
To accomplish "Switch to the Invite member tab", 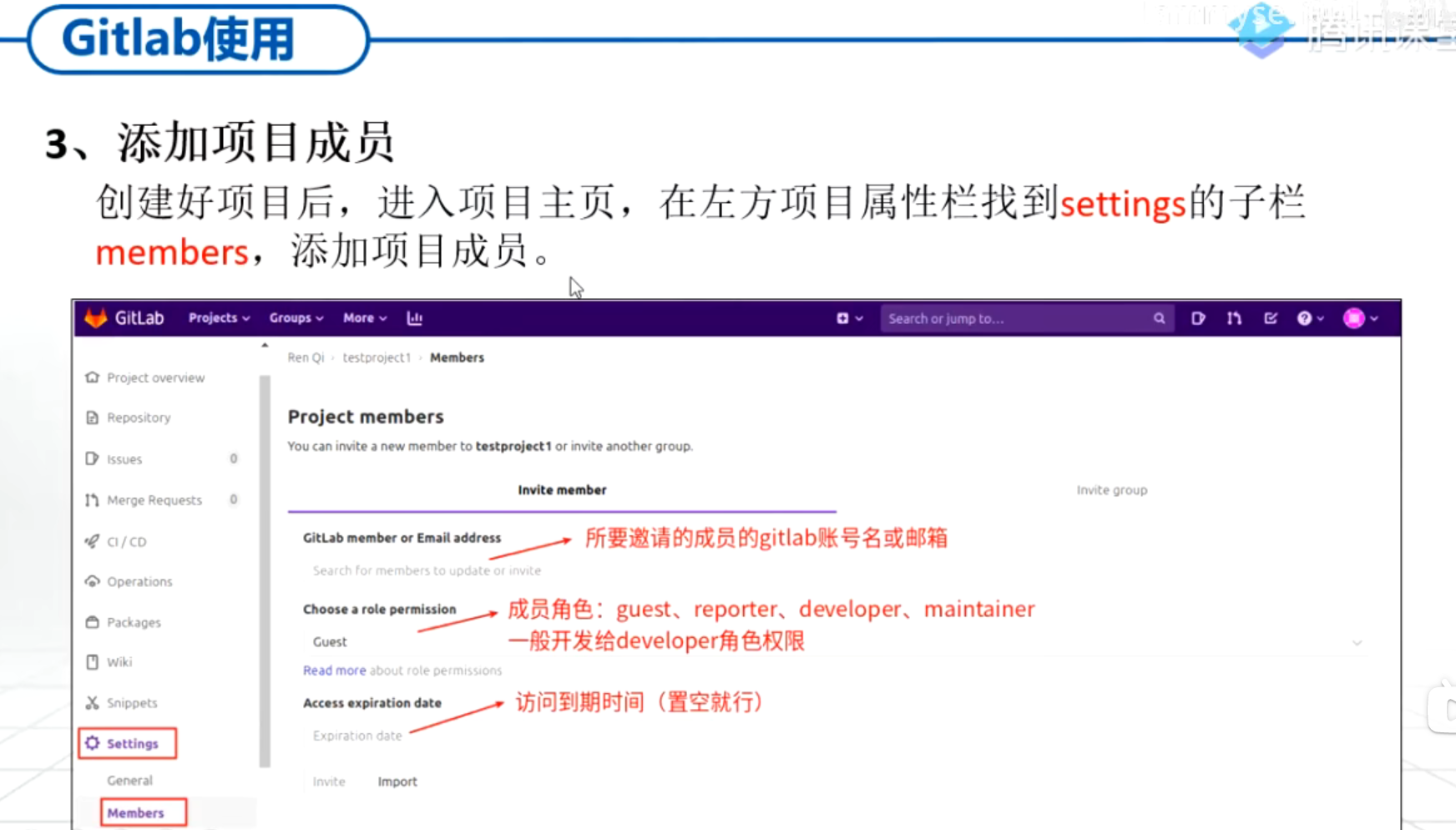I will [x=562, y=490].
